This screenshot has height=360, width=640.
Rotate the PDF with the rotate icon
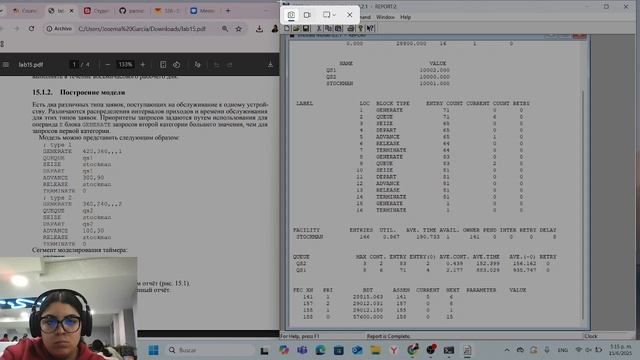177,64
